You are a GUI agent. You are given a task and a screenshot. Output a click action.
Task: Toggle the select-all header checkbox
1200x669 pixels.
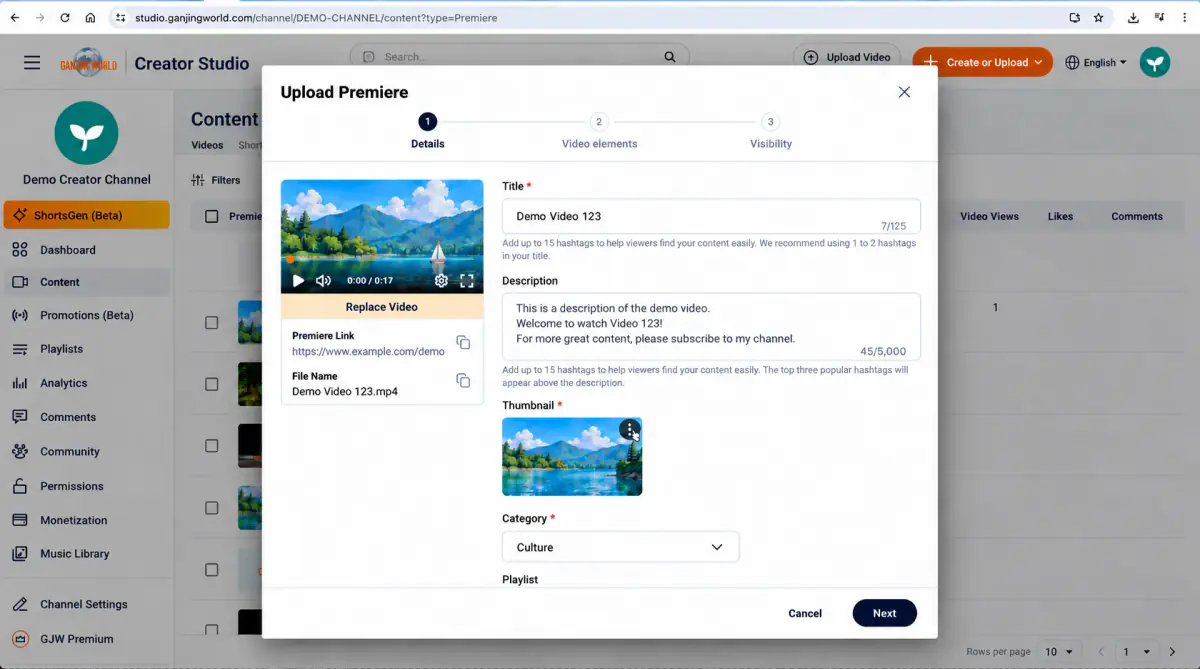coord(211,216)
